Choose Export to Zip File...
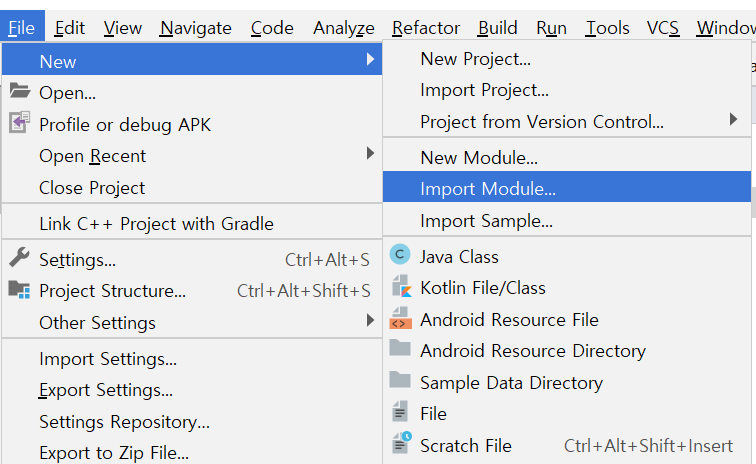 point(192,452)
